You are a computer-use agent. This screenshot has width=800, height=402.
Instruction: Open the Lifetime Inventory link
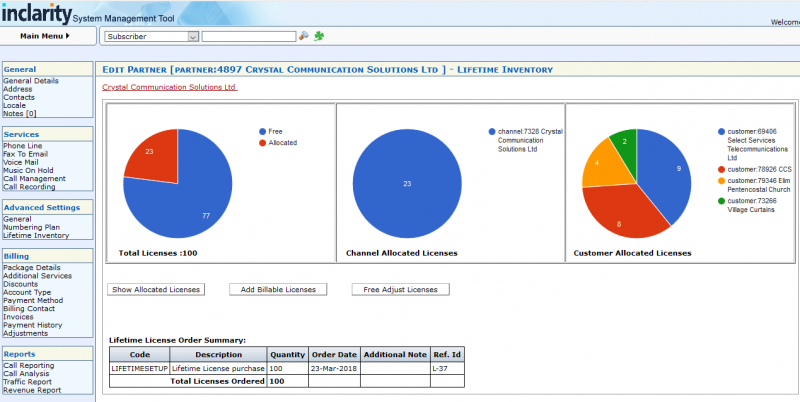pyautogui.click(x=36, y=235)
